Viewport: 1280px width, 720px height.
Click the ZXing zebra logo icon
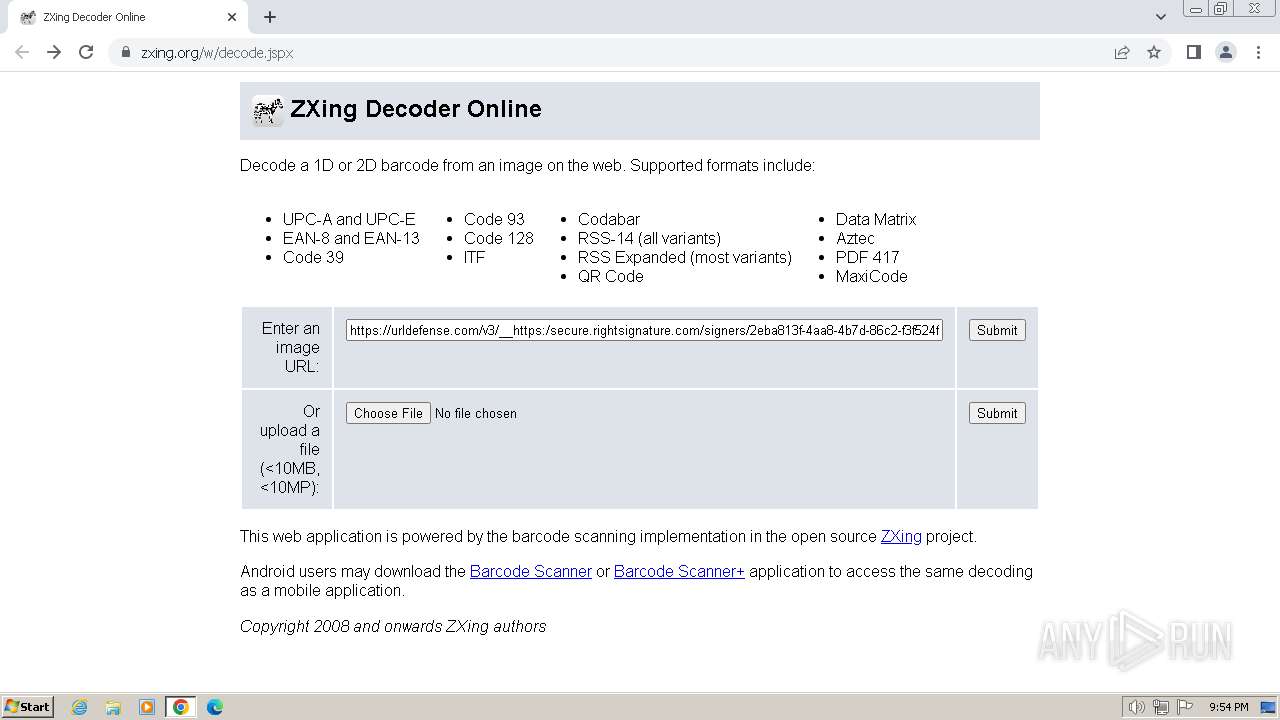coord(267,110)
